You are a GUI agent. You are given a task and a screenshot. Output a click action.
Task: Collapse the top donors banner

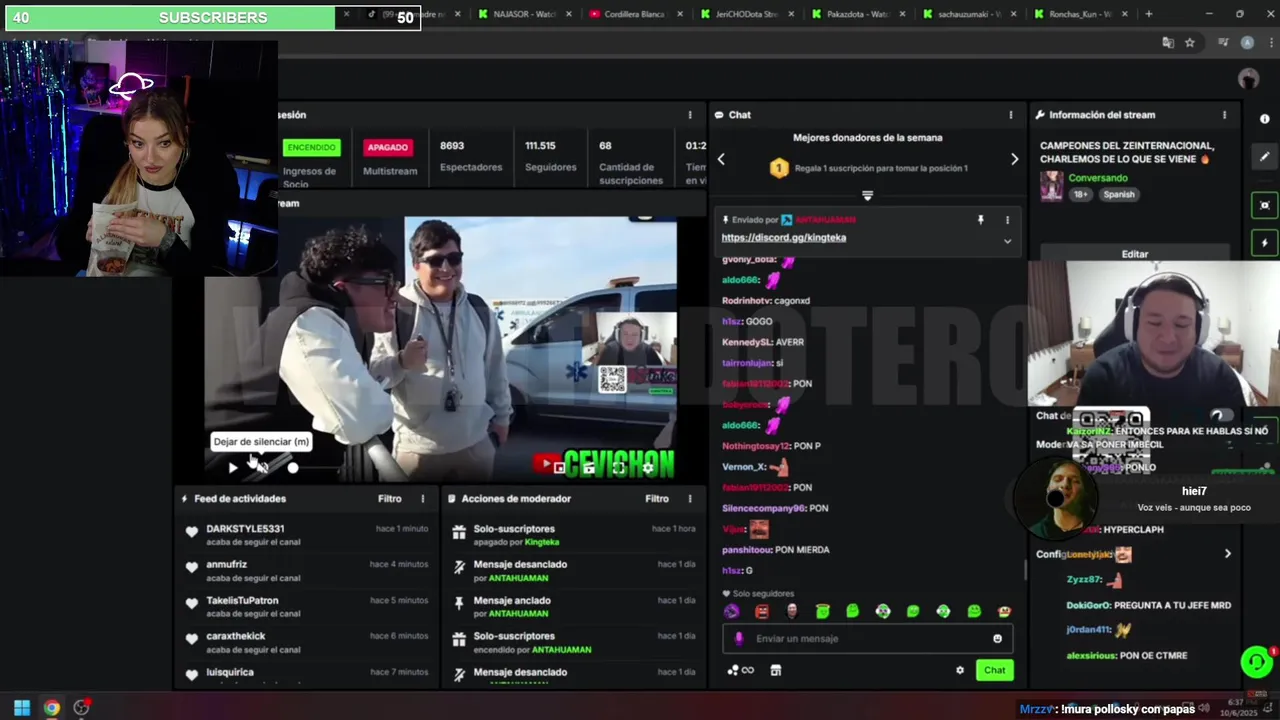pyautogui.click(x=867, y=196)
